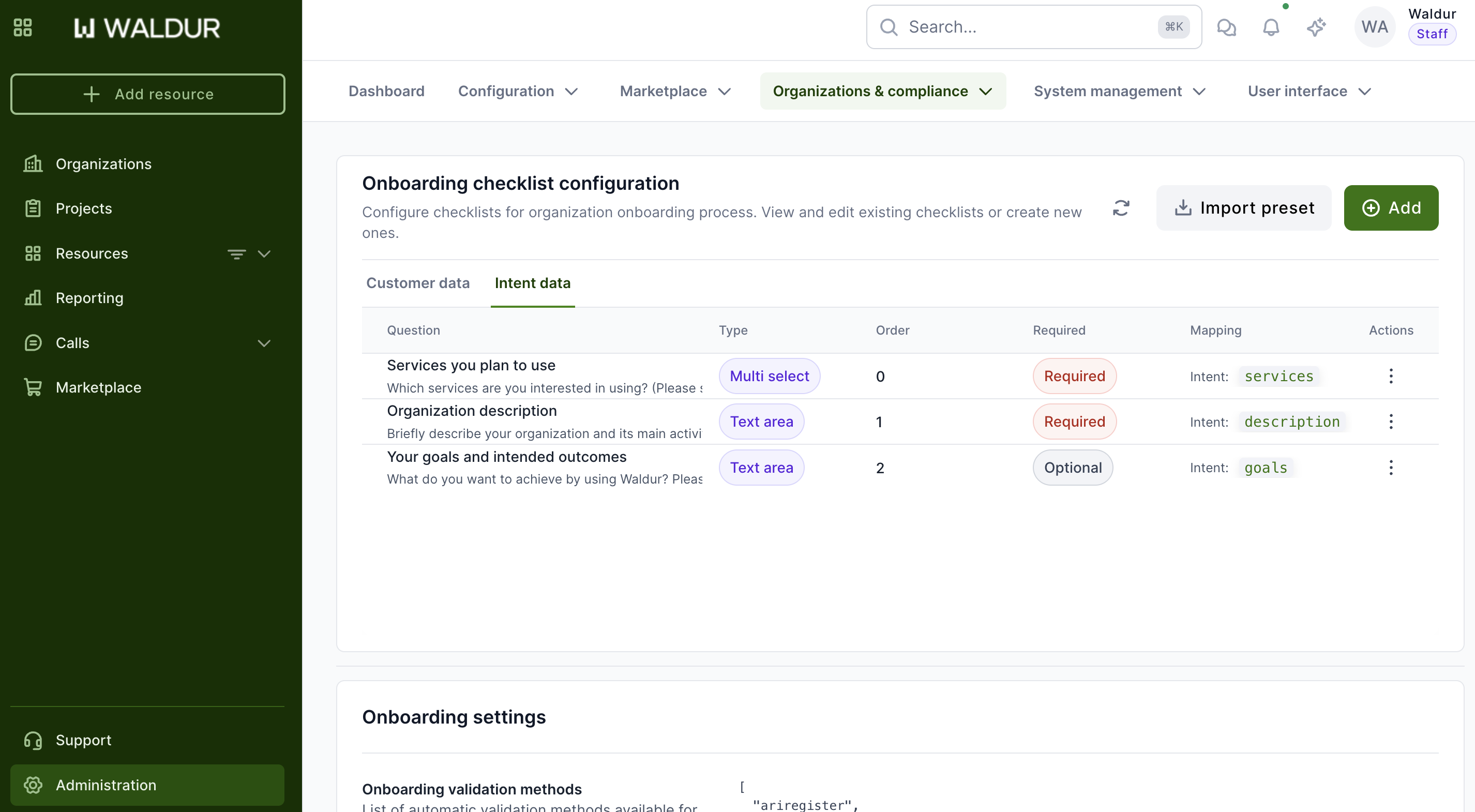Screen dimensions: 1475x812
Task: Open actions menu for Organization description row
Action: click(x=1390, y=422)
